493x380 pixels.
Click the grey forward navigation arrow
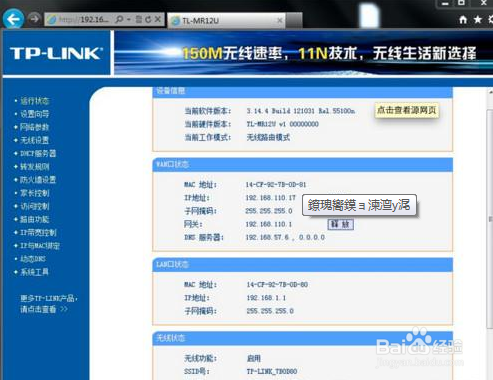[34, 19]
